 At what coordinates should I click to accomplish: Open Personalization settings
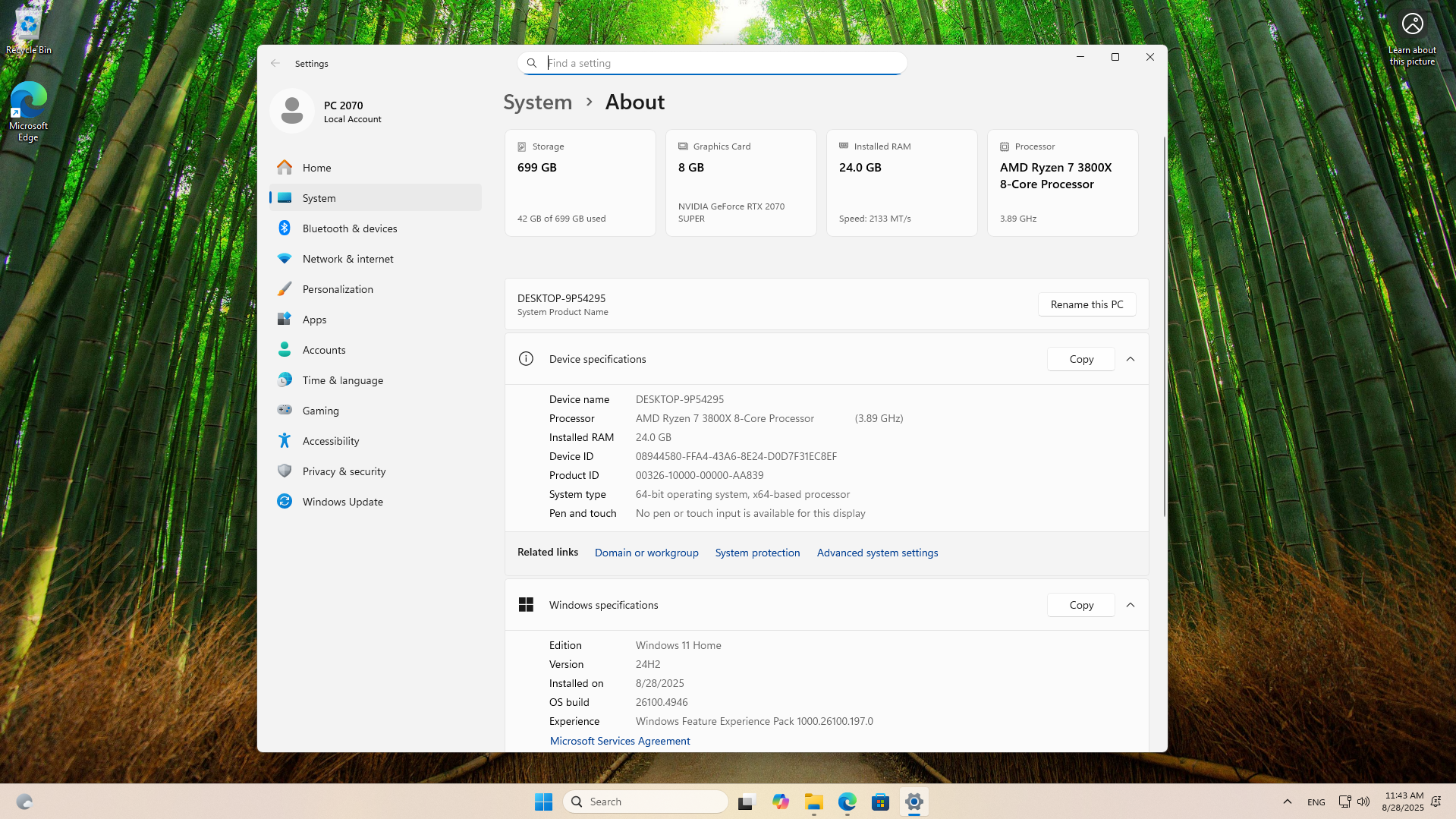coord(376,289)
